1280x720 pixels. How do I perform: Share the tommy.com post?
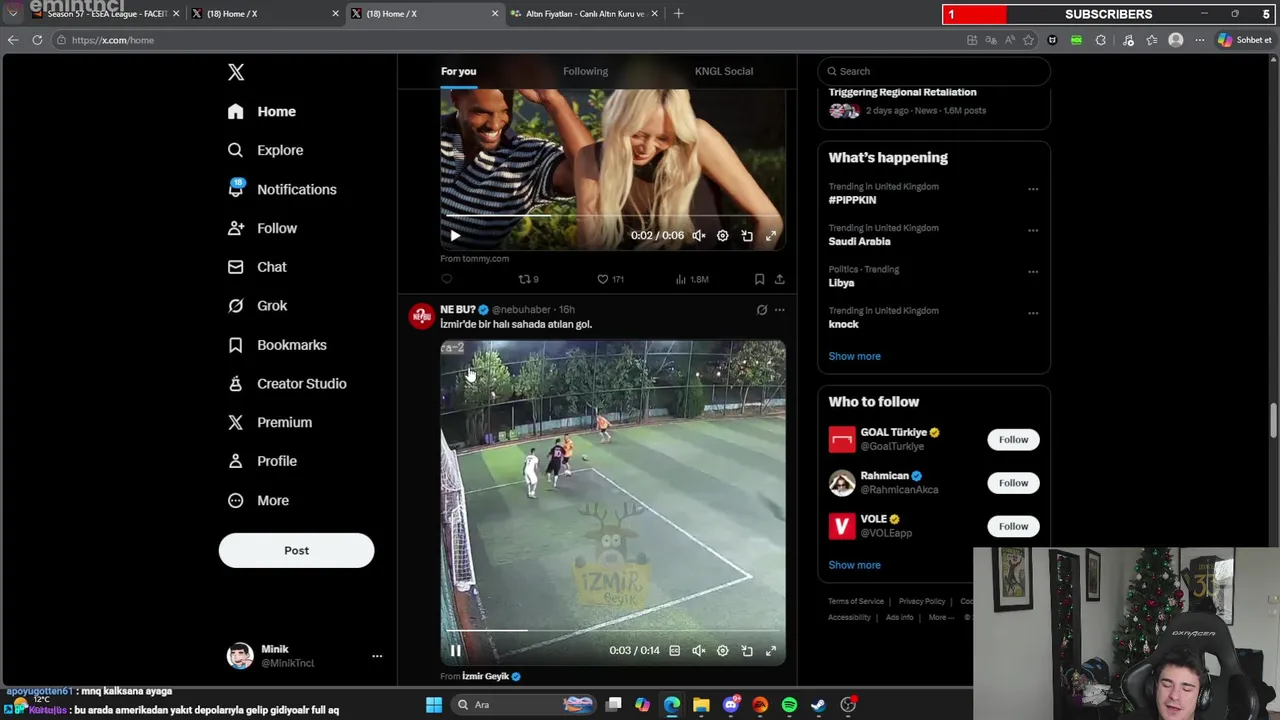pos(779,279)
